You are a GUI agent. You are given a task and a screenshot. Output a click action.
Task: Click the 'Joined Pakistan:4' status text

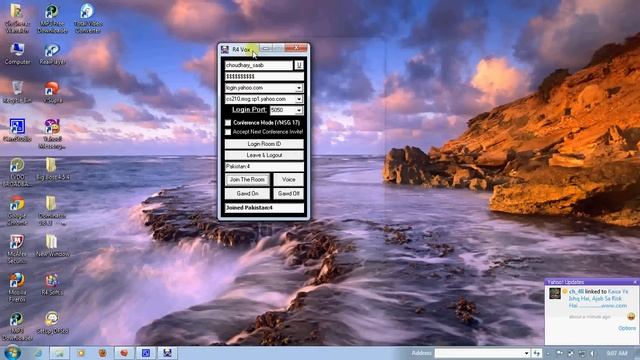[x=249, y=208]
